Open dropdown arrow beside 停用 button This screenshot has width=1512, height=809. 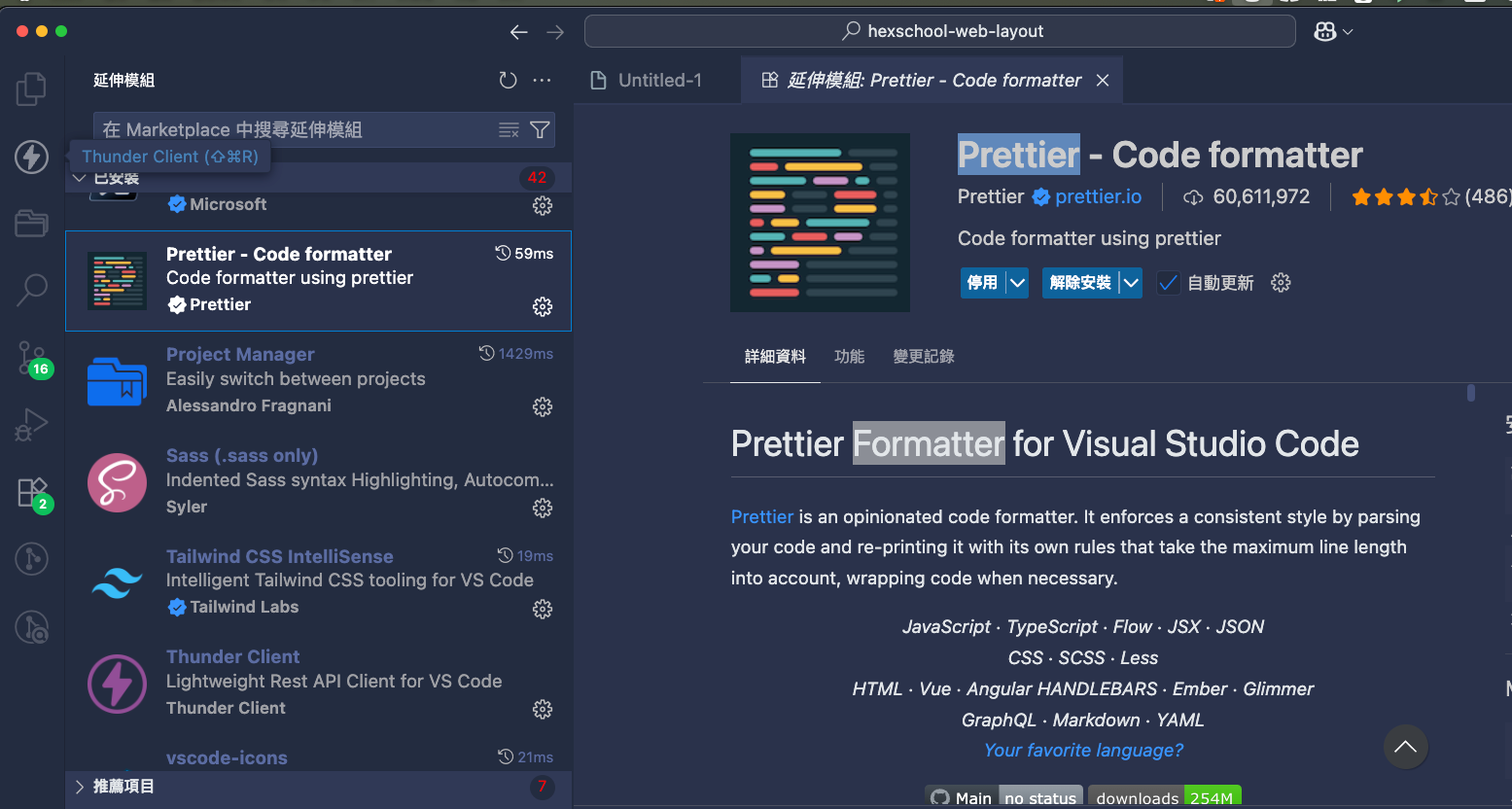(1017, 283)
